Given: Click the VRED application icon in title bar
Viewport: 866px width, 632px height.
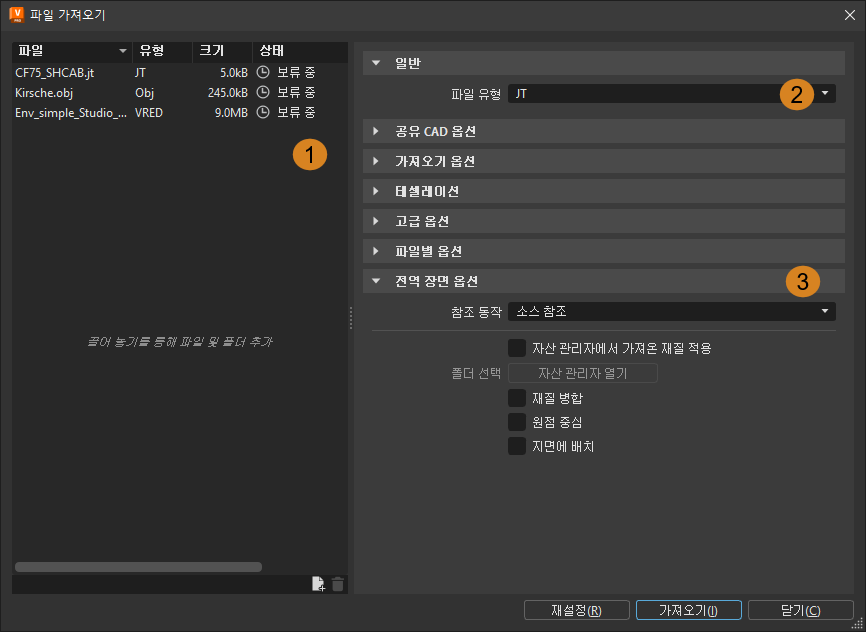Looking at the screenshot, I should [x=17, y=14].
